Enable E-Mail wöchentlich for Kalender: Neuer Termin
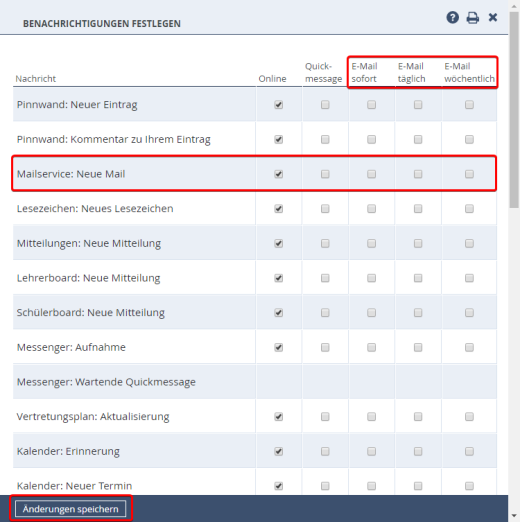 [x=469, y=486]
